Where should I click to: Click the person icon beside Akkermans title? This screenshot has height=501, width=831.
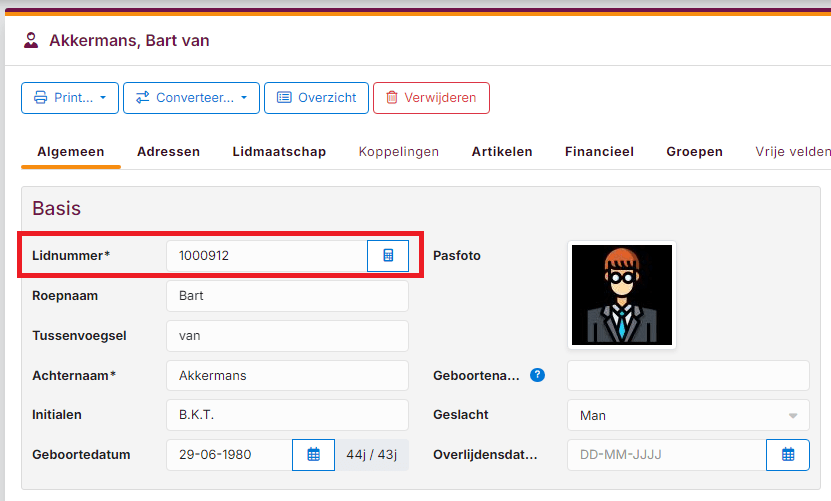tap(31, 40)
